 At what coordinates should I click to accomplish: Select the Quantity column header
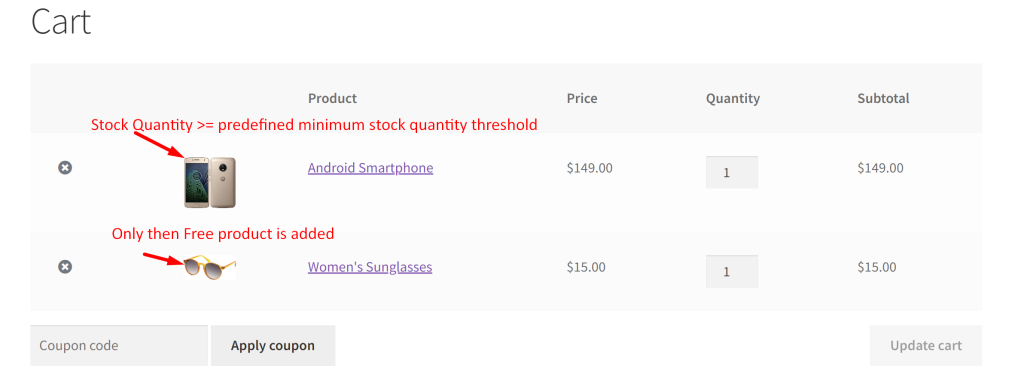[x=733, y=99]
